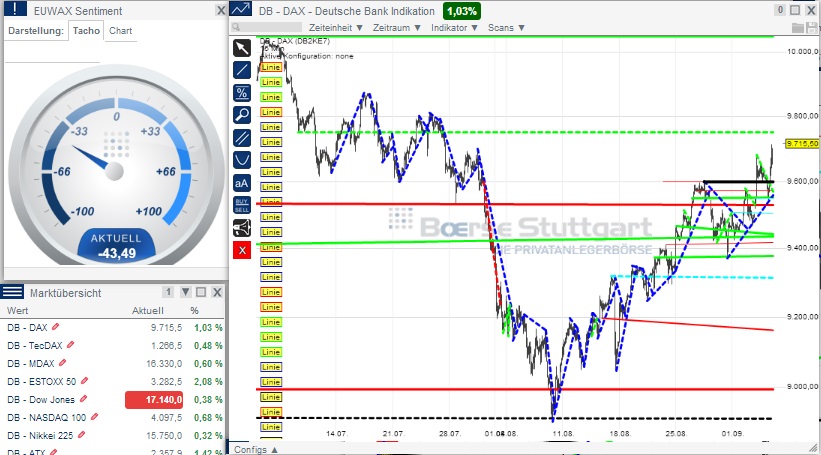Click the yellow 9.715,50 price label

802,143
